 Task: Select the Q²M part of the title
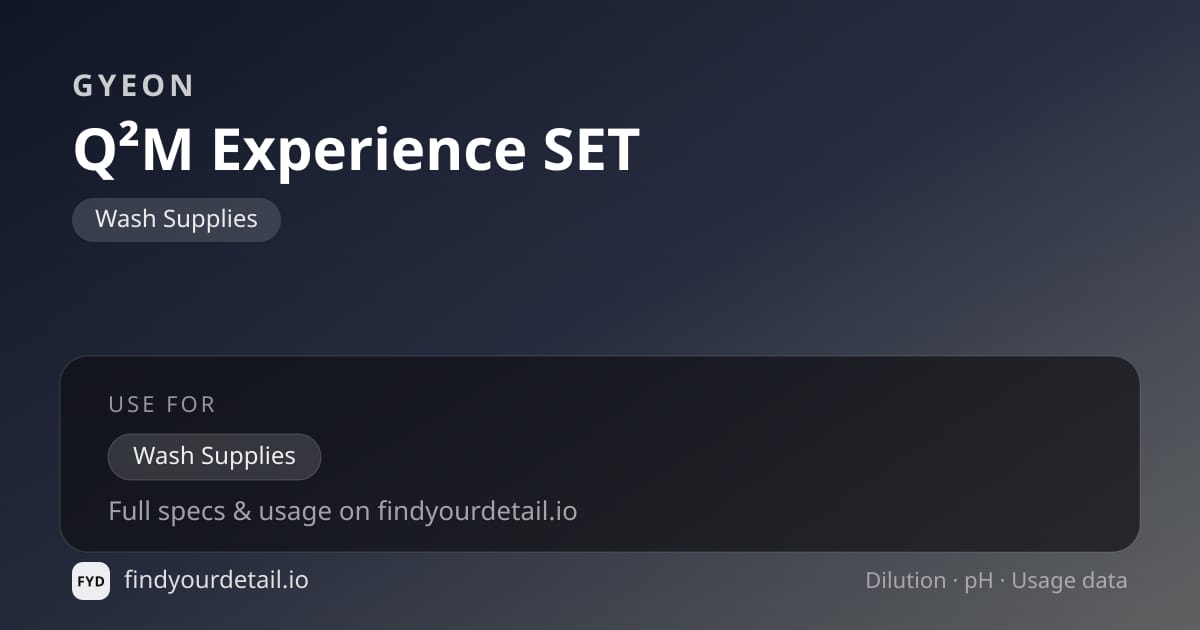[135, 151]
